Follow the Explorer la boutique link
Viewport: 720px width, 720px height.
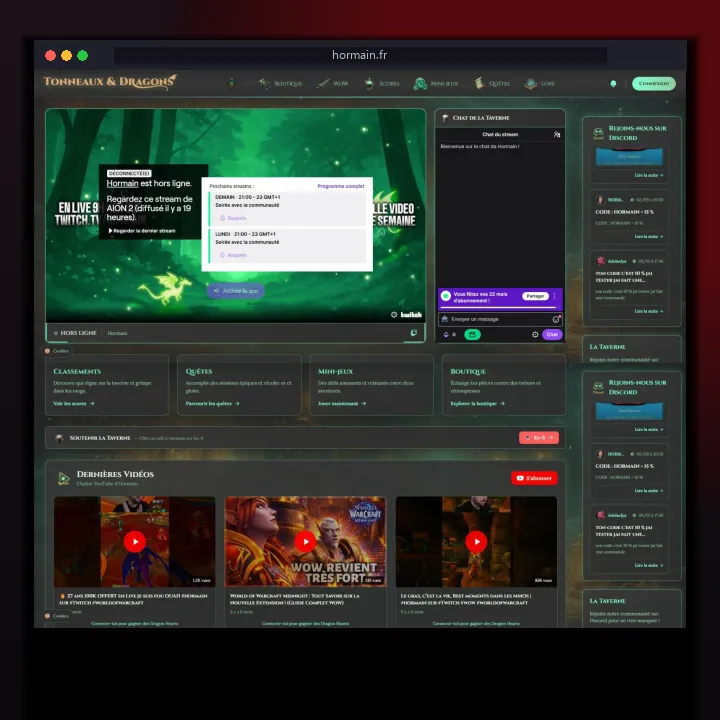478,403
